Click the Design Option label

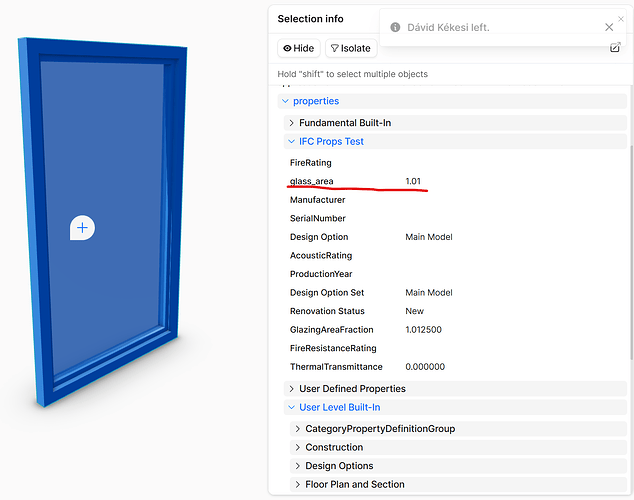tap(319, 237)
